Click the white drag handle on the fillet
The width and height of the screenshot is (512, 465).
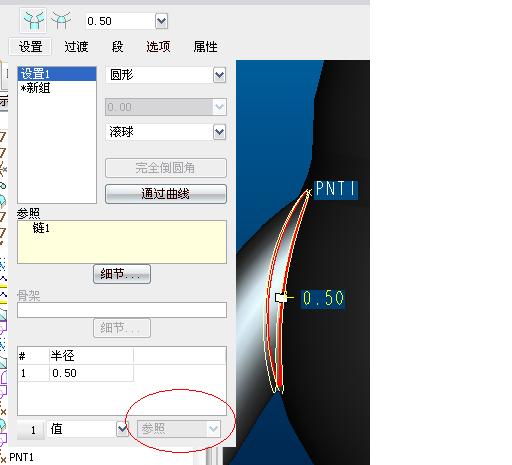coord(281,297)
